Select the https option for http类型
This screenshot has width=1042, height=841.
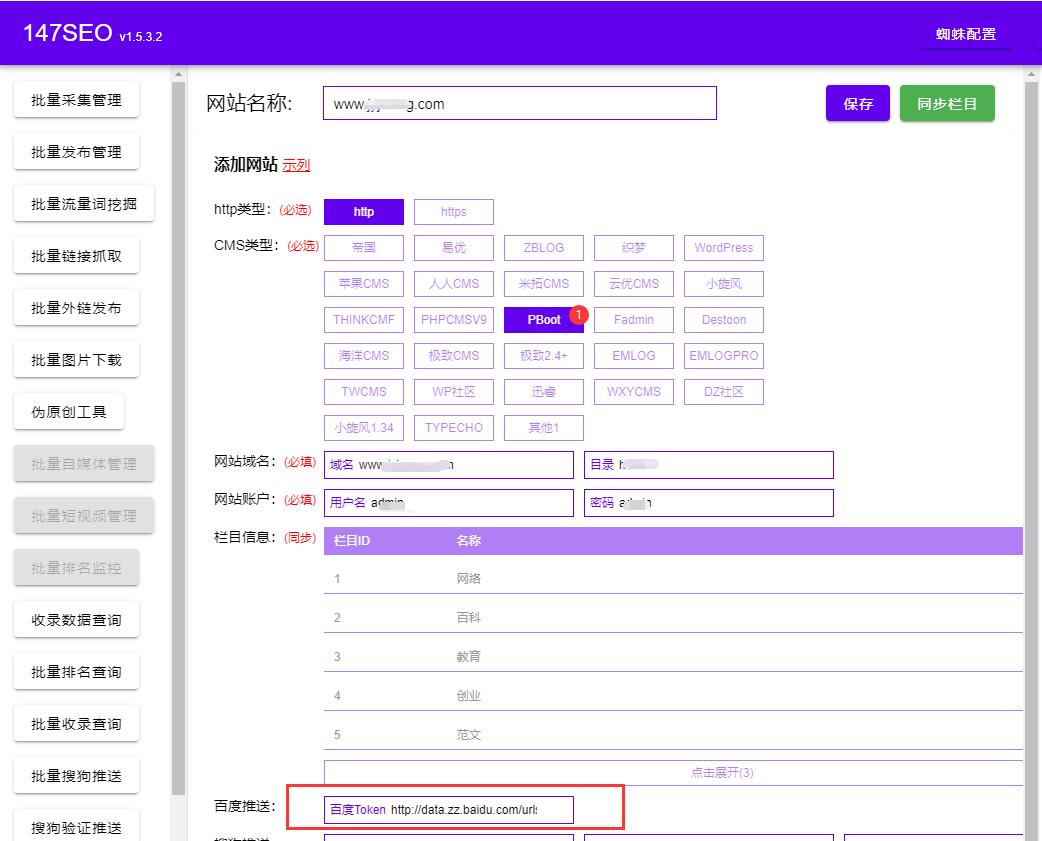(x=453, y=211)
